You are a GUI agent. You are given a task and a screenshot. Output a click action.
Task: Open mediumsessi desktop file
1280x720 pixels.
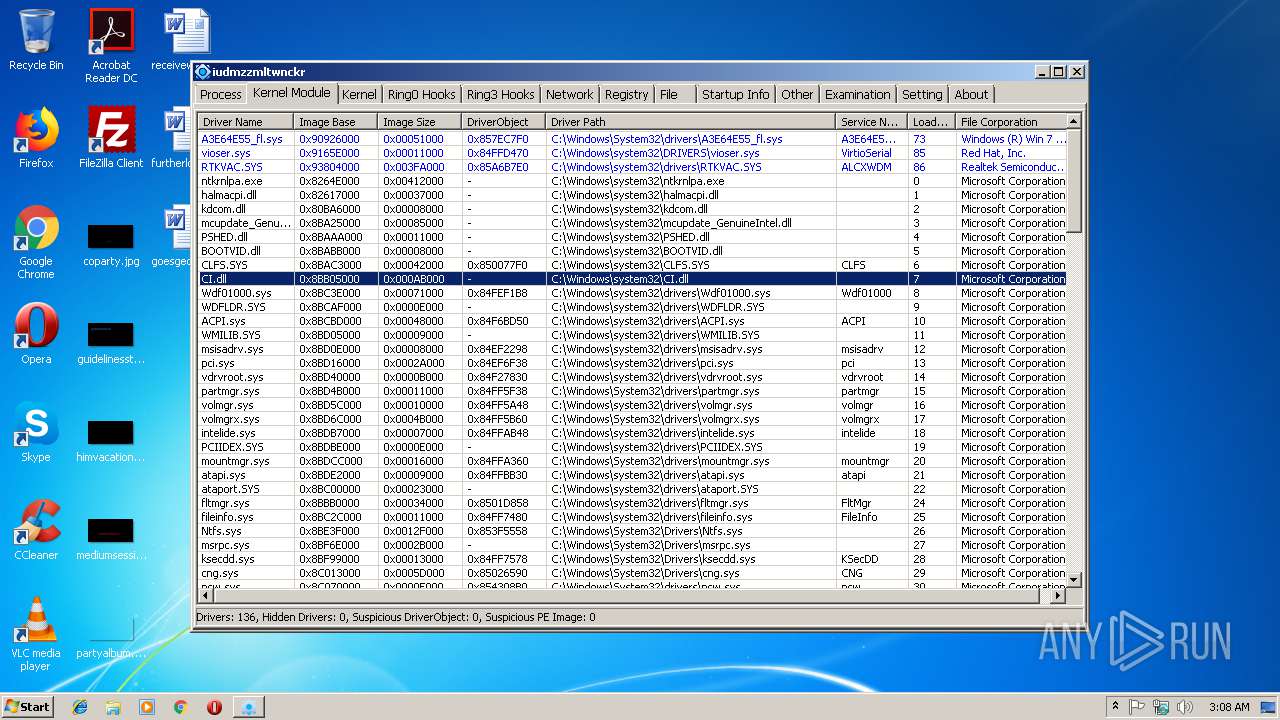click(x=111, y=538)
